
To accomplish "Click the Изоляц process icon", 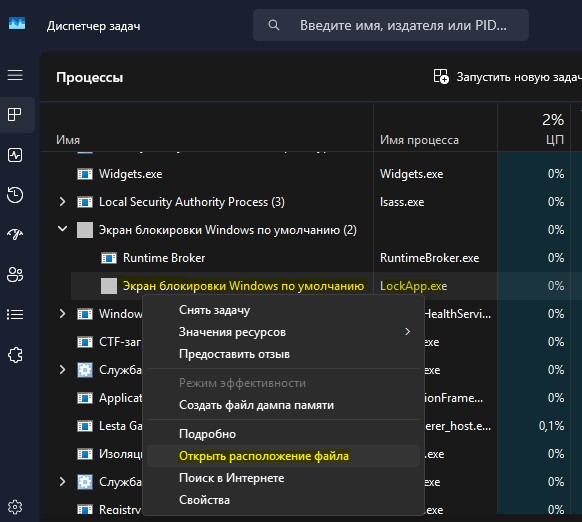I will pyautogui.click(x=85, y=454).
